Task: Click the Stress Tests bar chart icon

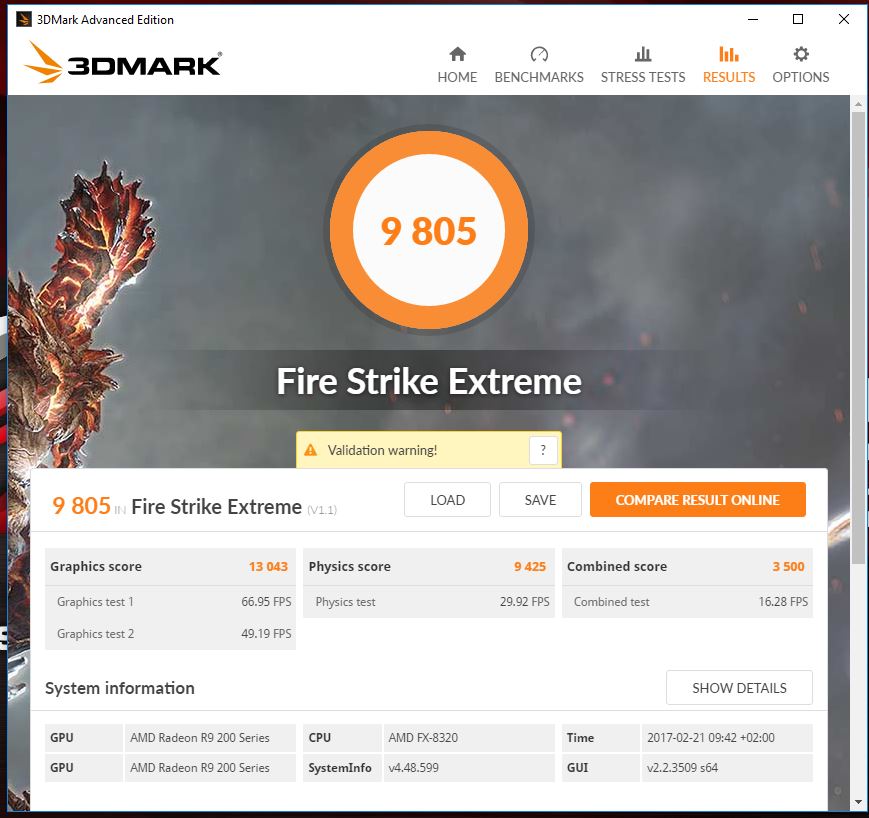Action: [x=643, y=54]
